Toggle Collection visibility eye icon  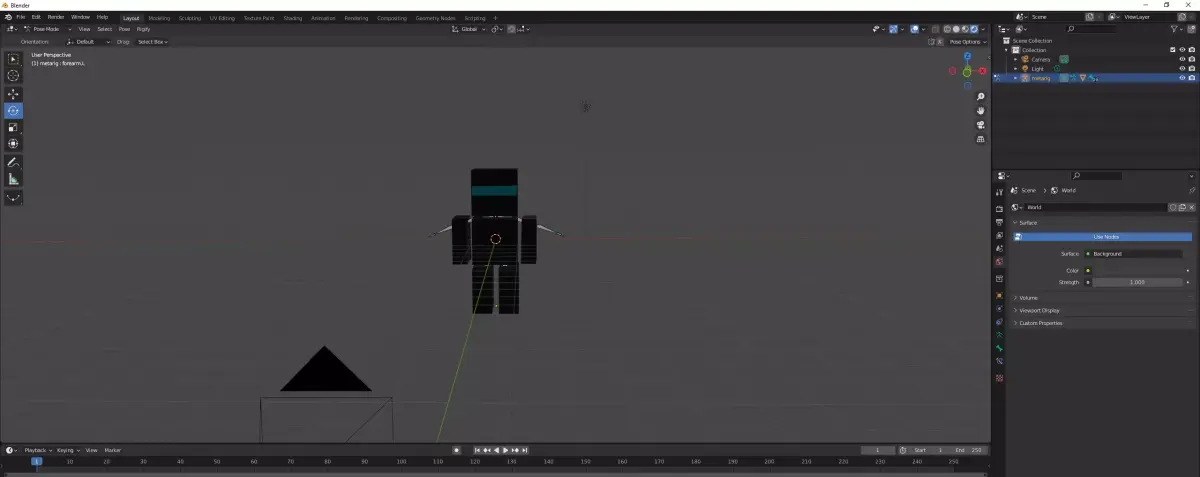pos(1182,50)
